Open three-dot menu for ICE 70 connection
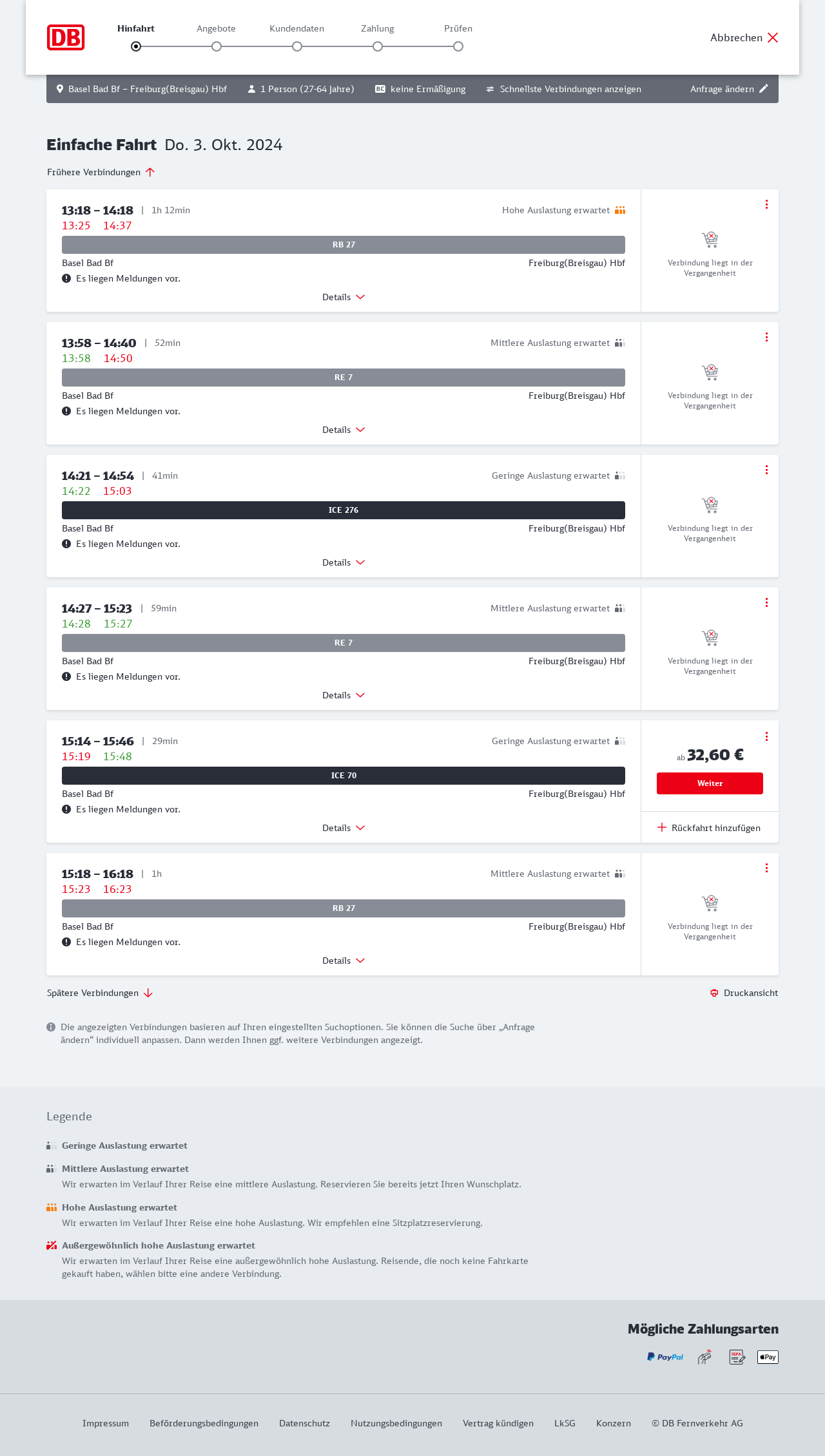 (766, 736)
